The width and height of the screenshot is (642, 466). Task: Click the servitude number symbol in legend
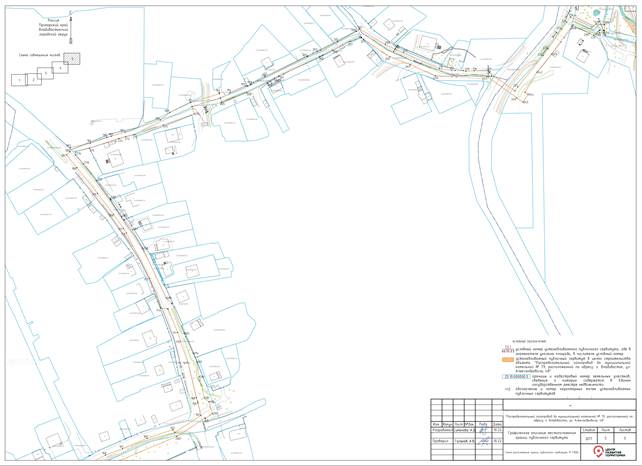[x=508, y=349]
